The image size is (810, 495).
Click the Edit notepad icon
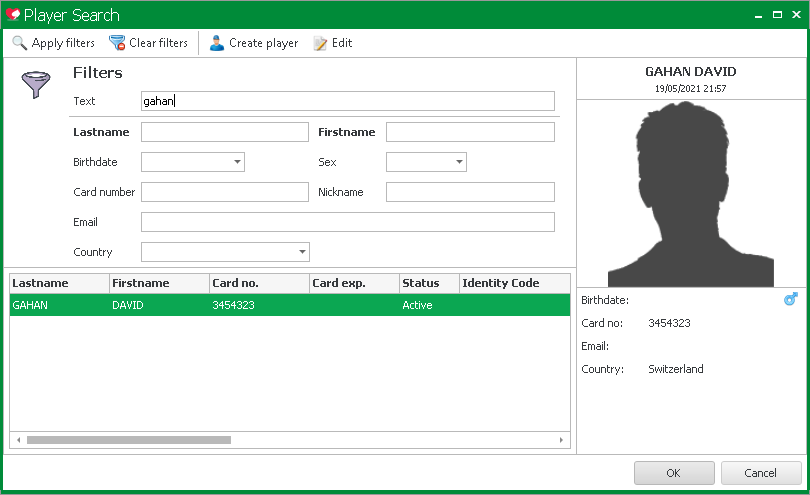(x=320, y=43)
